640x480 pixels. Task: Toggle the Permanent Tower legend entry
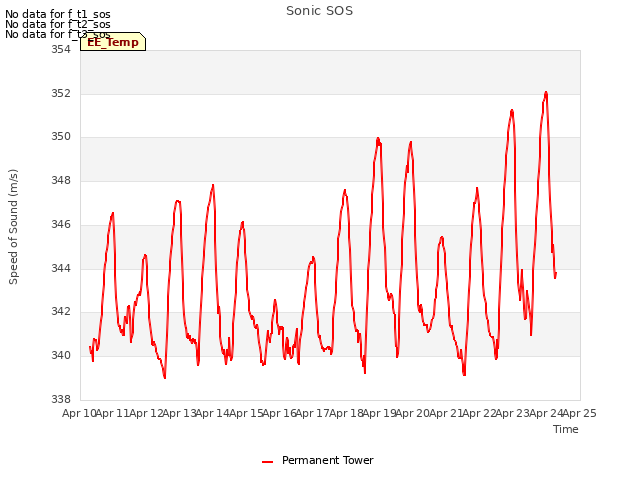pyautogui.click(x=318, y=460)
